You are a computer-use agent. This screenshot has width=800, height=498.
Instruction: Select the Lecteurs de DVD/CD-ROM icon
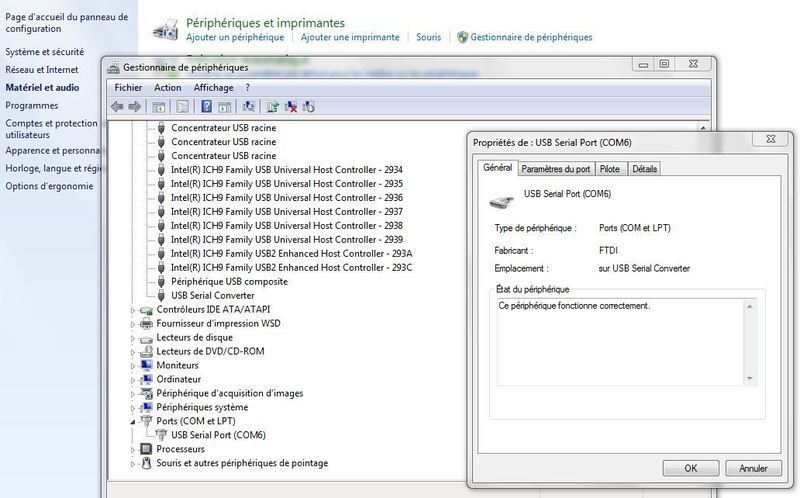146,352
